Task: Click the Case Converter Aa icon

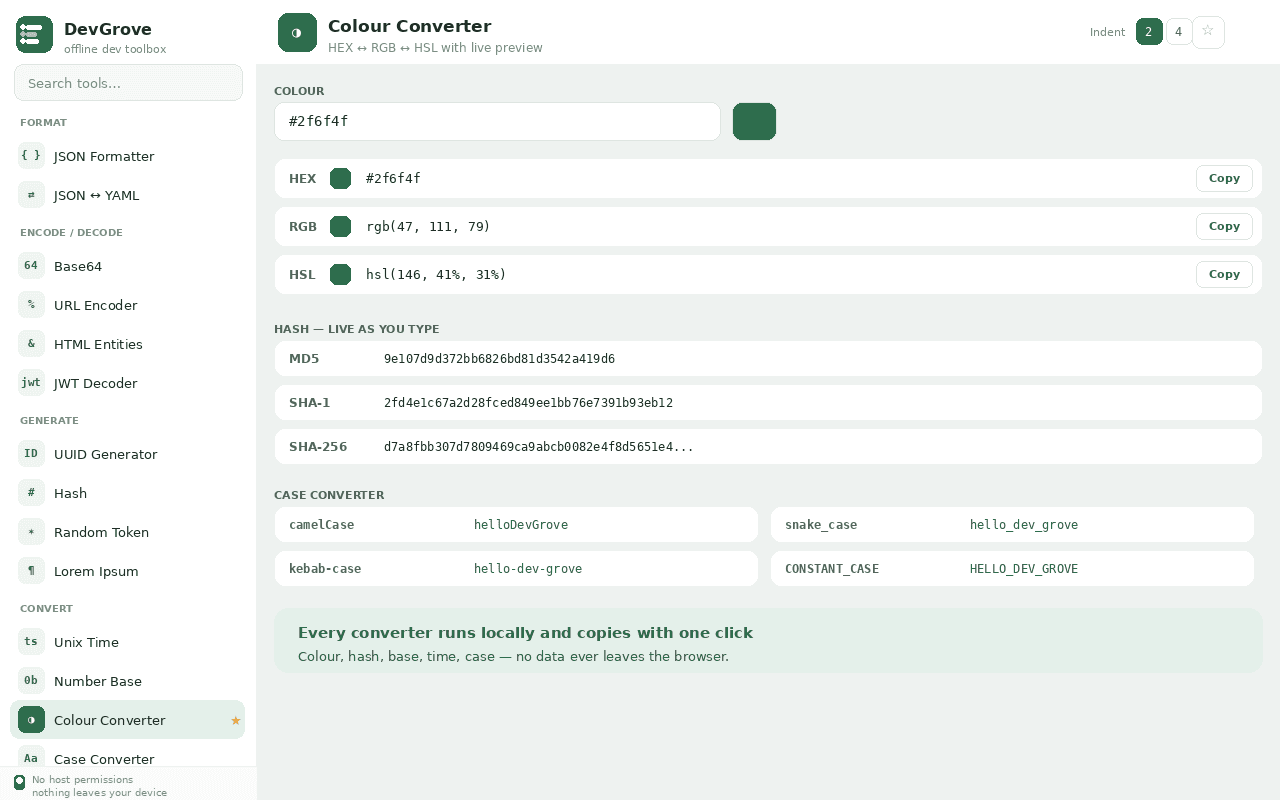Action: 31,759
